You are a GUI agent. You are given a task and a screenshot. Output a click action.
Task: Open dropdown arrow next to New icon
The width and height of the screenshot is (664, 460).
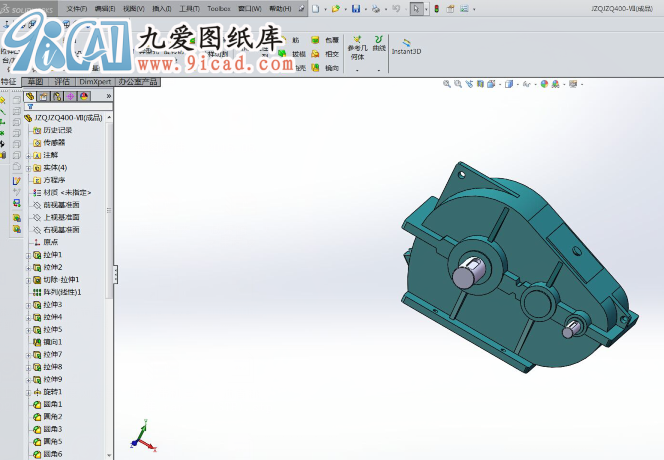(x=325, y=9)
